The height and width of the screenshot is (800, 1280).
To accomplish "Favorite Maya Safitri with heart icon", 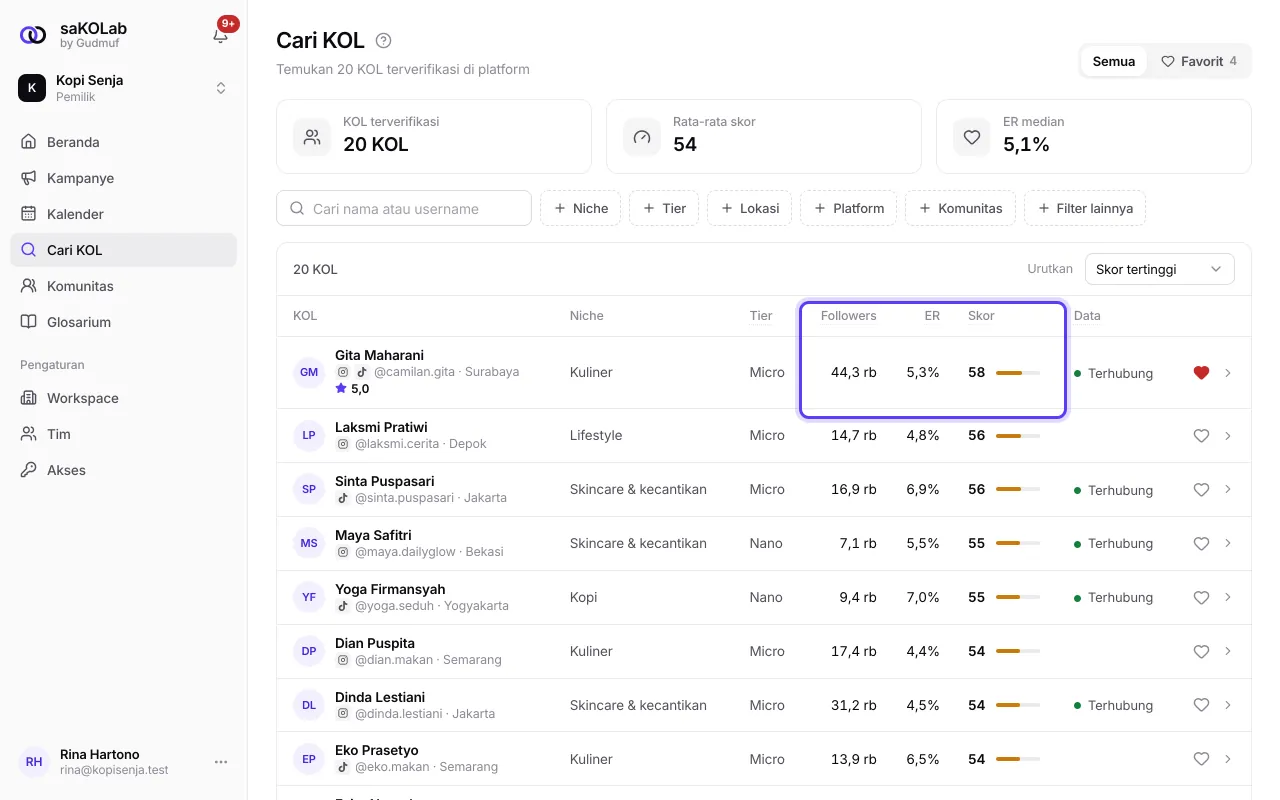I will pos(1202,544).
